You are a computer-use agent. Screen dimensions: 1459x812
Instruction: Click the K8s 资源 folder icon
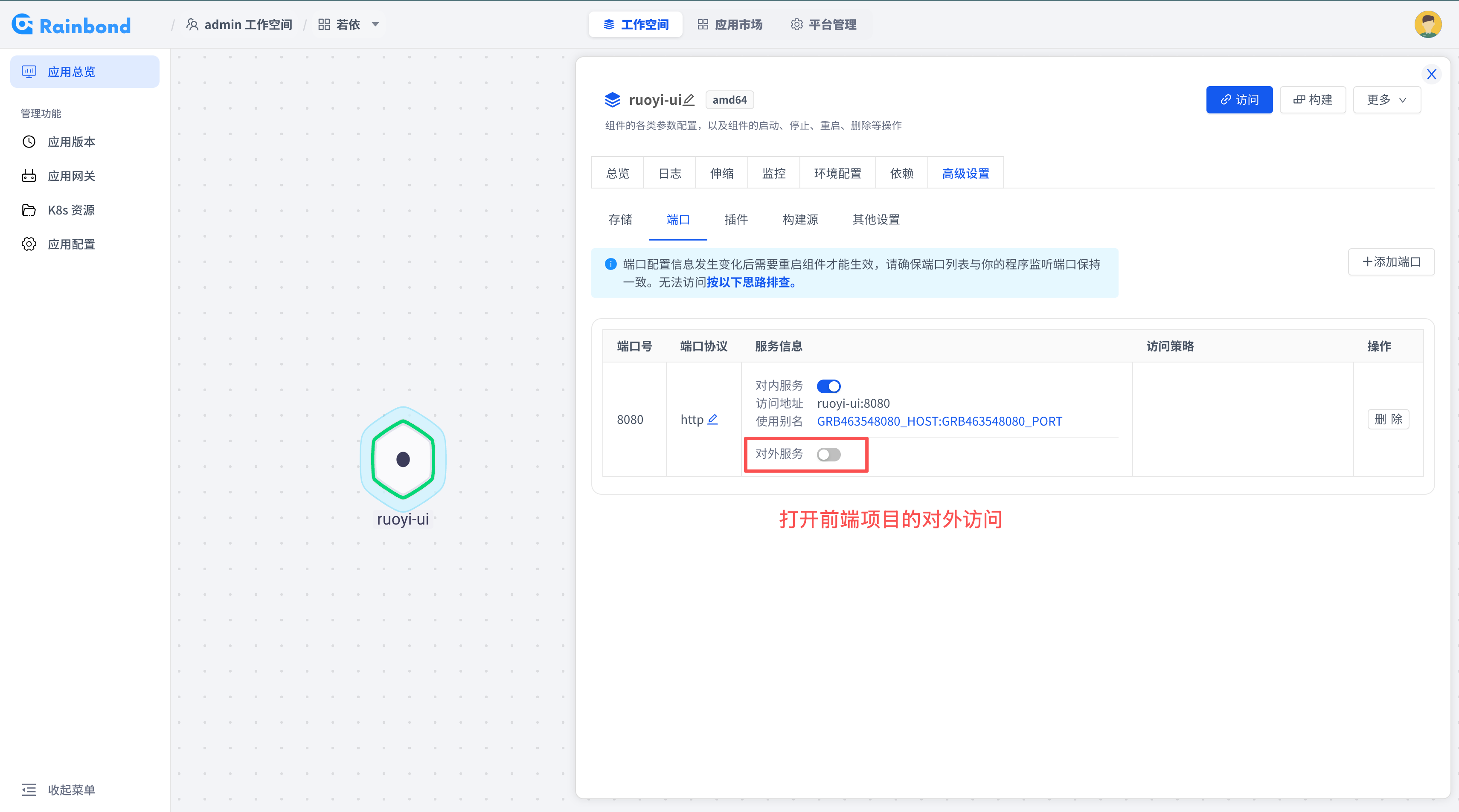click(28, 210)
